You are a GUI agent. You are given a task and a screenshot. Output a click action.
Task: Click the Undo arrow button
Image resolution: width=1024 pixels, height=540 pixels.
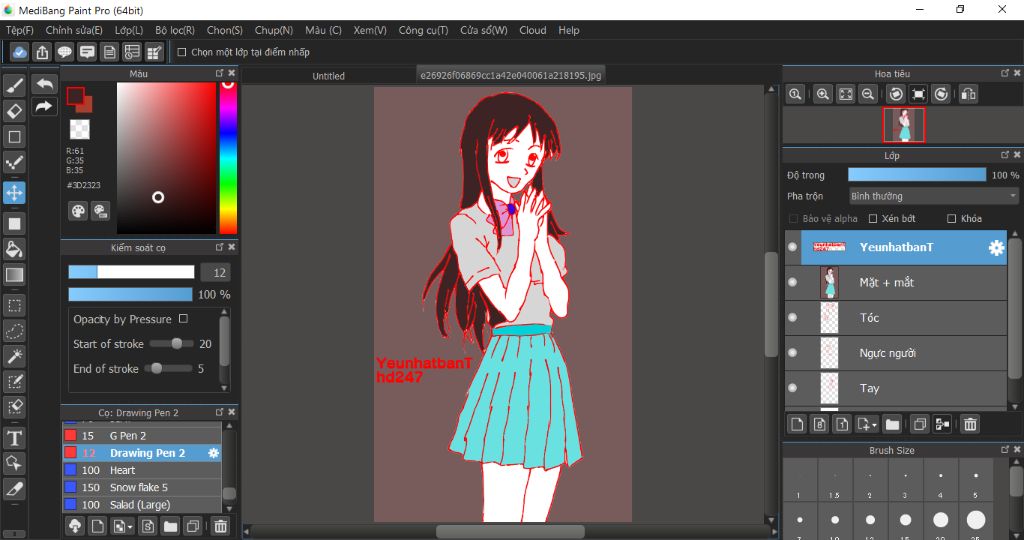[x=44, y=84]
